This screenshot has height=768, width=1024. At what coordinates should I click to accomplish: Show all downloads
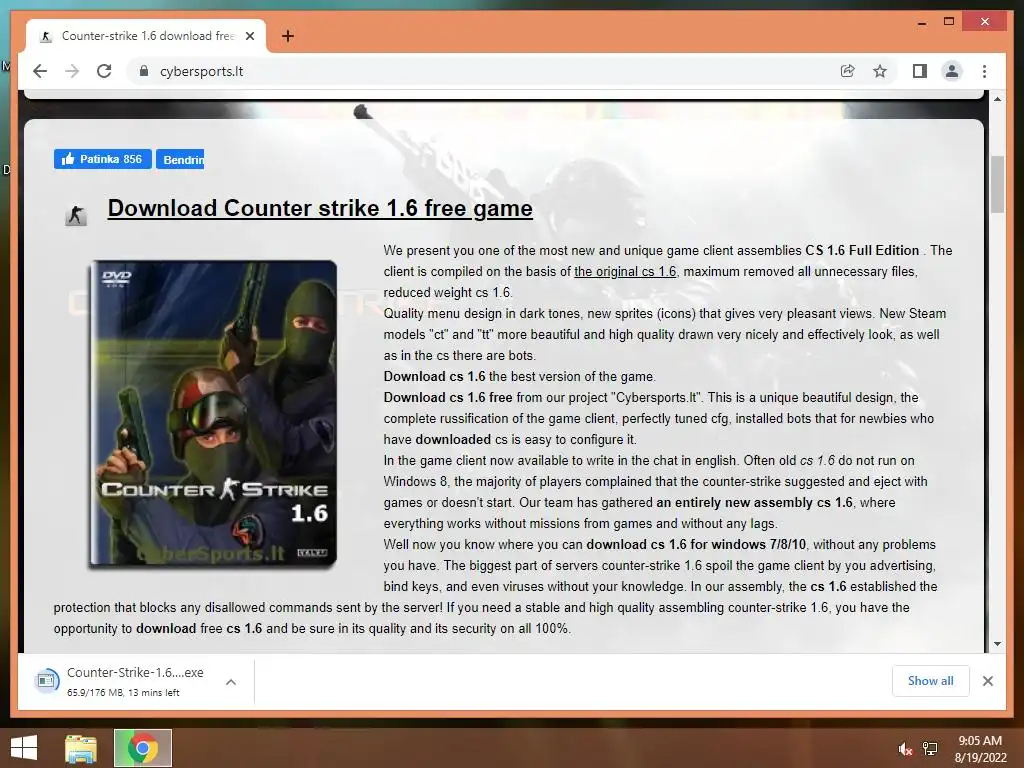[x=930, y=680]
